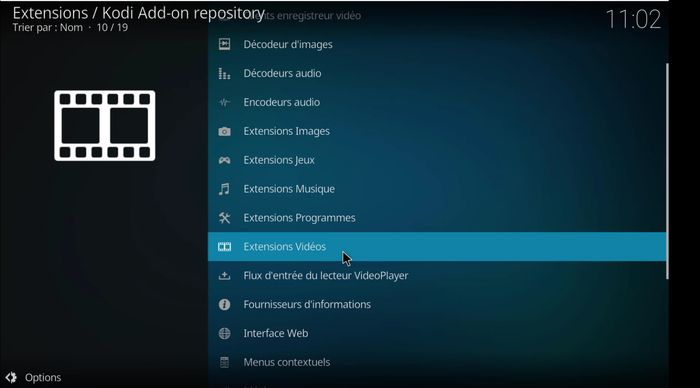Screen dimensions: 700x388
Task: Open Décodeurs audio category
Action: click(438, 73)
